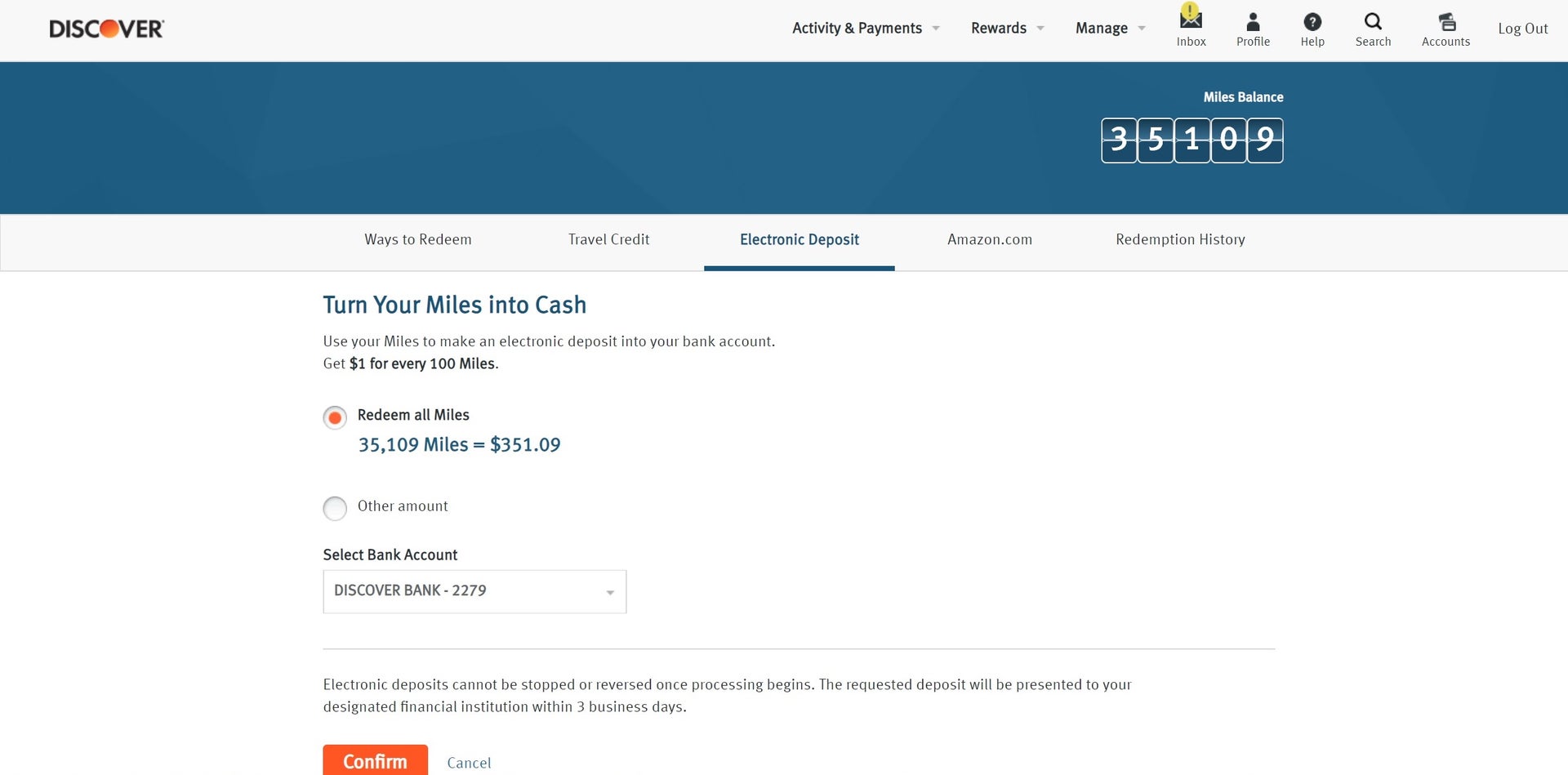Click the Miles Balance counter display

click(x=1191, y=140)
